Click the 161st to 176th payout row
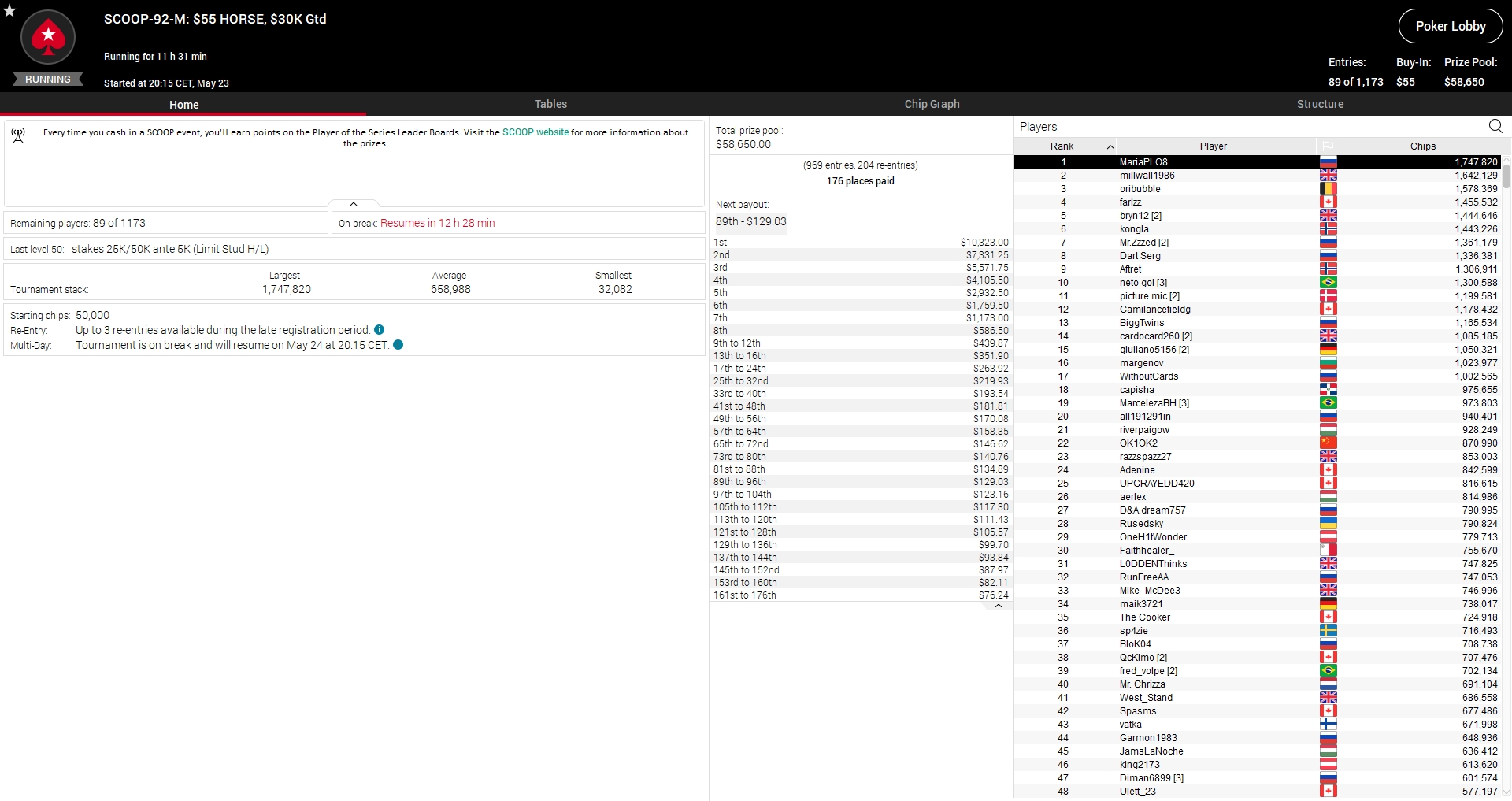 861,595
